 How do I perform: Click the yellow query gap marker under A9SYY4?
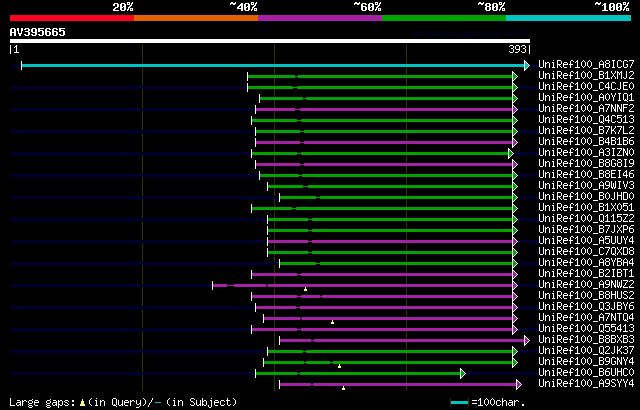click(x=344, y=388)
